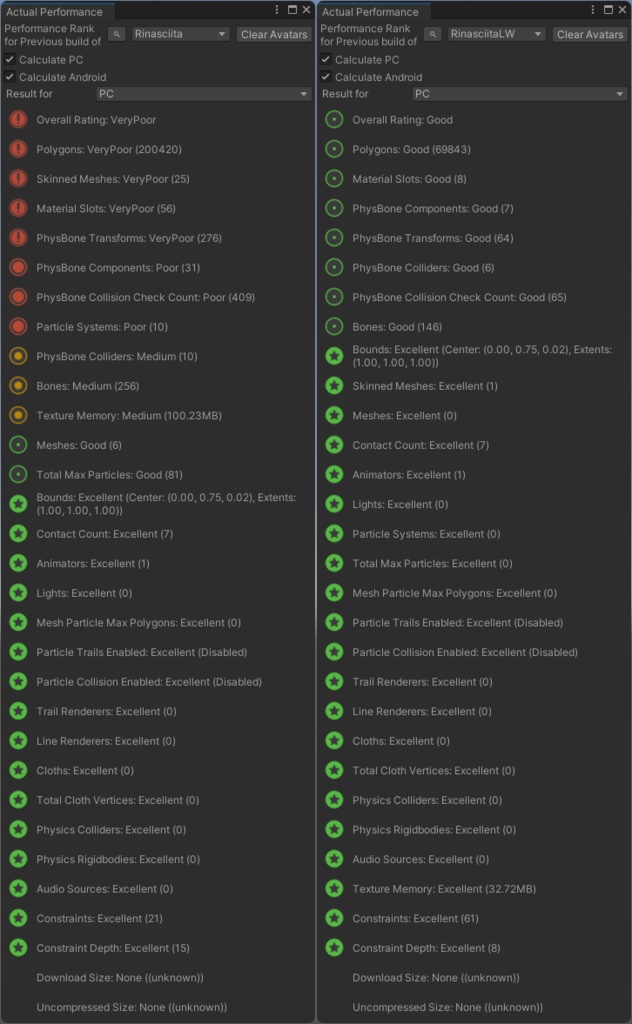This screenshot has width=632, height=1024.
Task: Uncheck Calculate Android in the left panel
Action: coord(10,77)
